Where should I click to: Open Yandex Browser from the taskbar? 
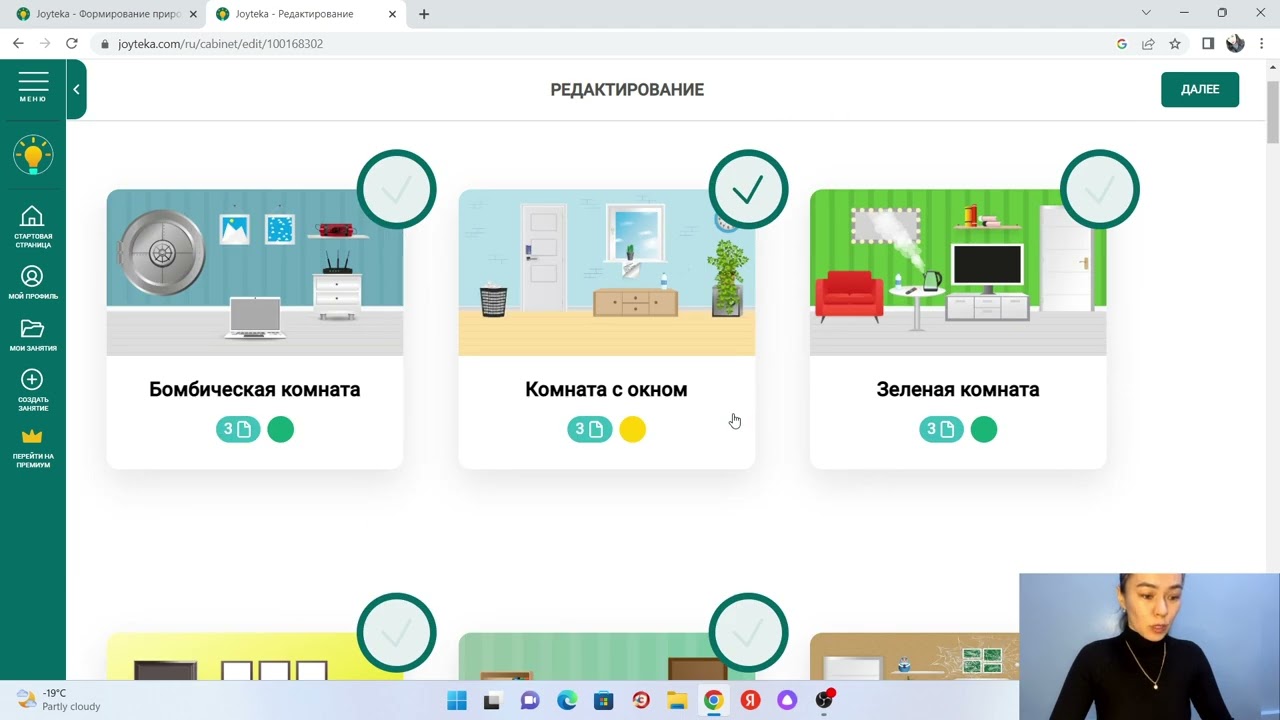pyautogui.click(x=750, y=701)
